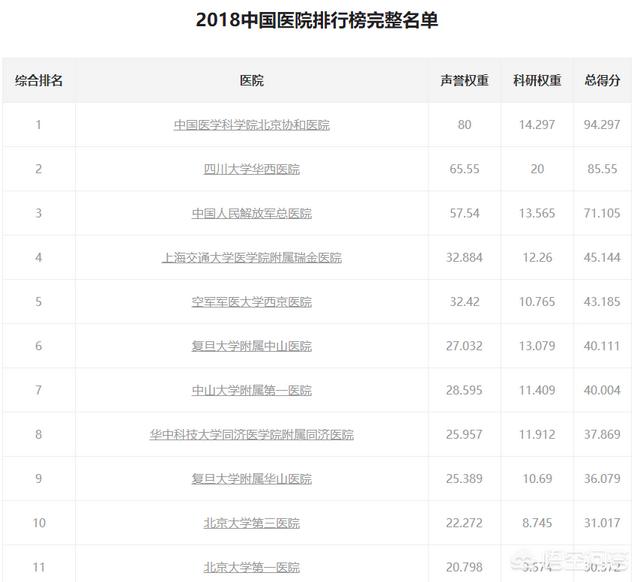Image resolution: width=640 pixels, height=582 pixels.
Task: Select total score 71.105
Action: [602, 213]
